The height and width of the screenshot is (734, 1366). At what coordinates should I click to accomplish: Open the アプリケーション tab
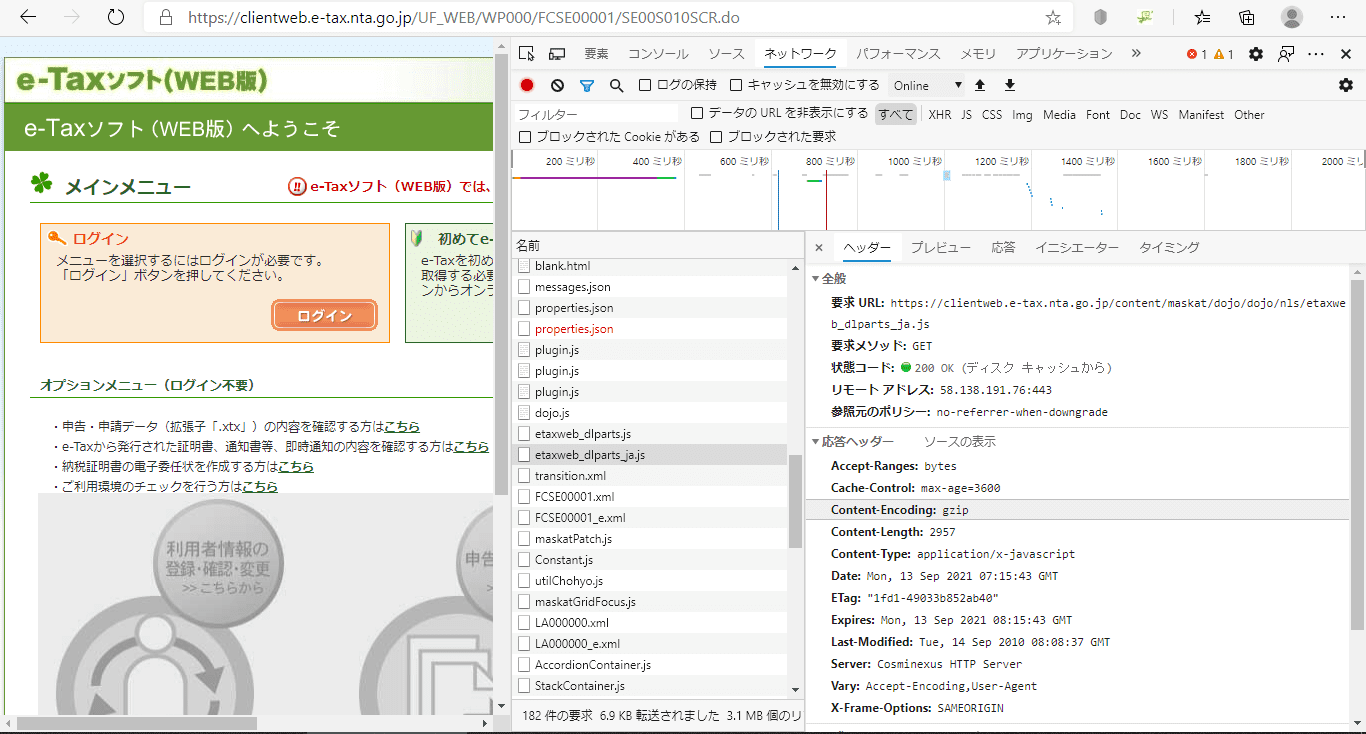tap(1064, 54)
